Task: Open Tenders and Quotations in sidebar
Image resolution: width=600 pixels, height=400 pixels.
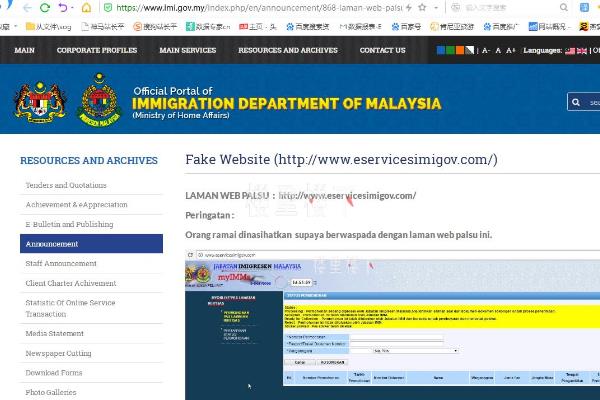Action: tap(66, 185)
